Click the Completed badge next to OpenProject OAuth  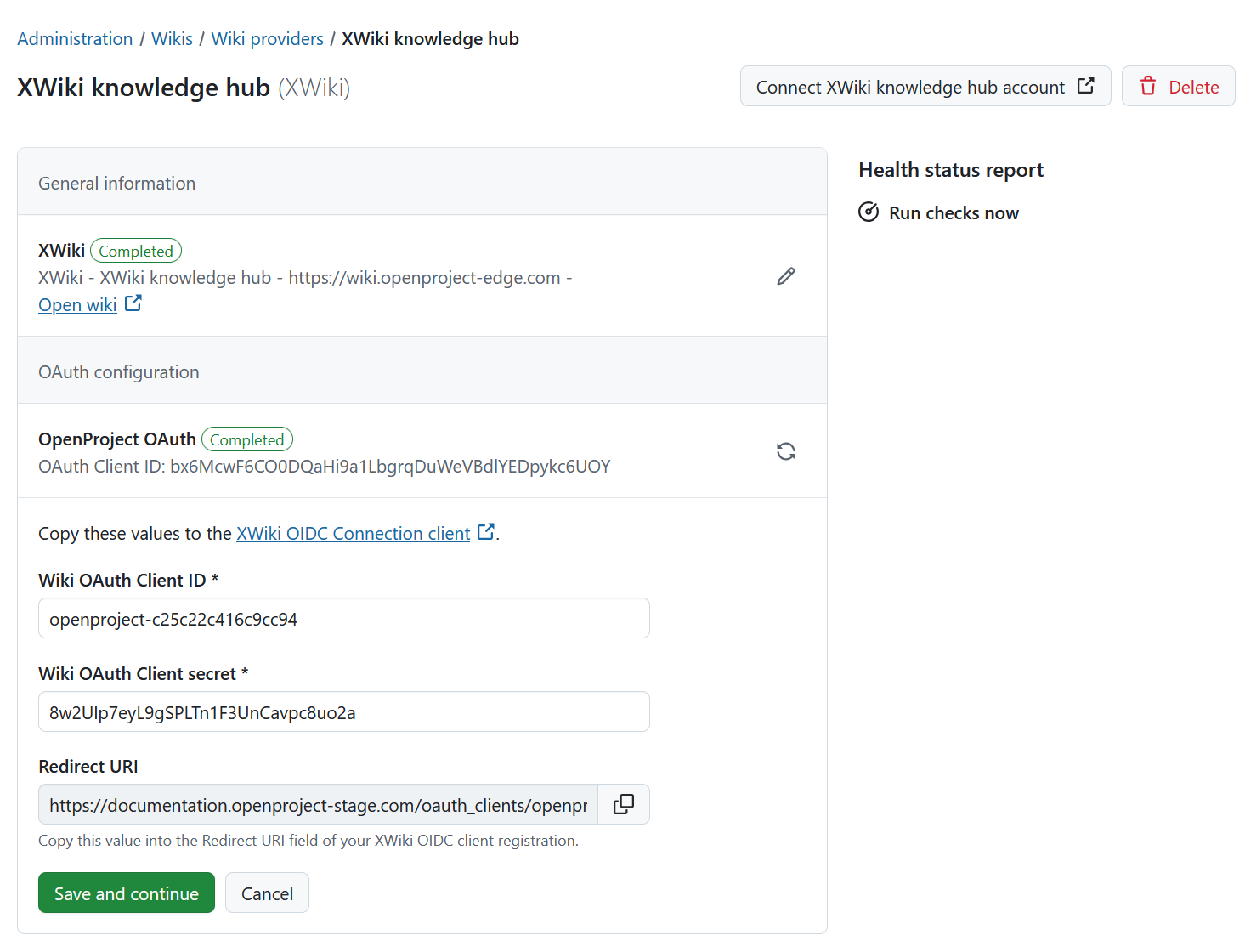(247, 439)
